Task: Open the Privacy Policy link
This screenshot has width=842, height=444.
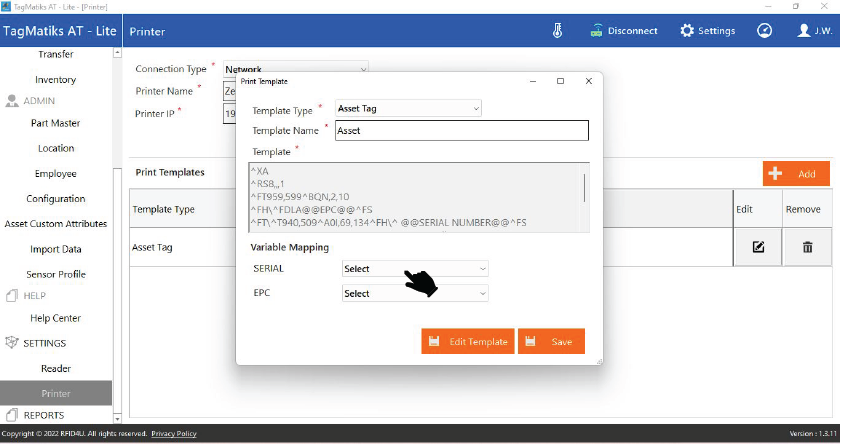Action: [174, 434]
